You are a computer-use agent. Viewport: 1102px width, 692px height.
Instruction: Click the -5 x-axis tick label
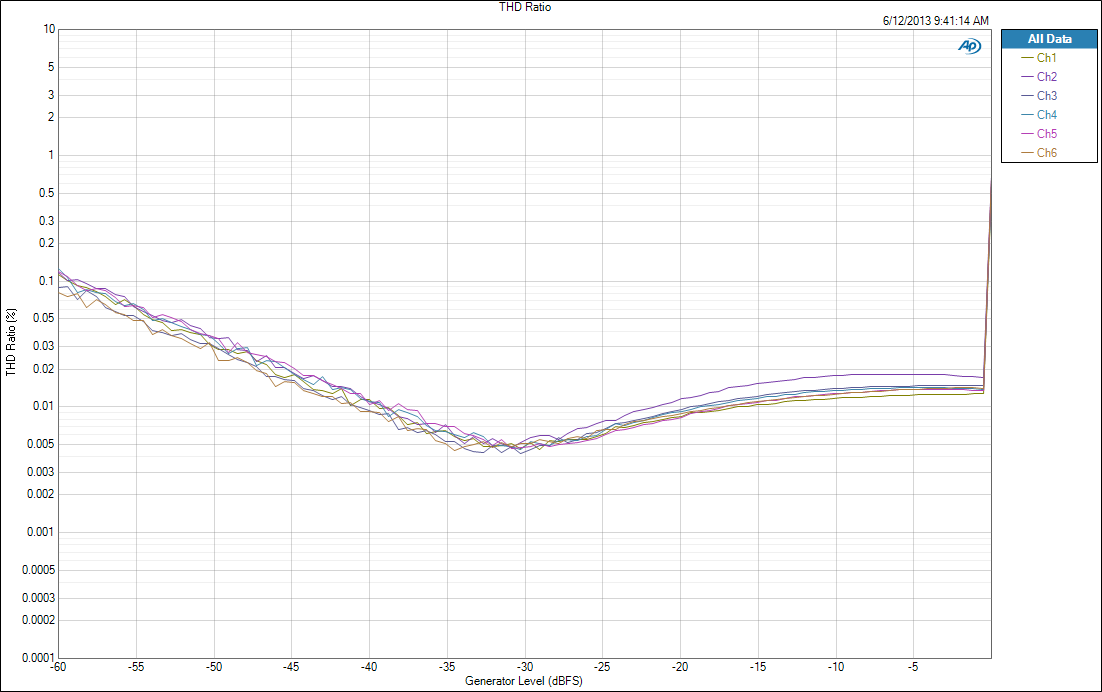coord(913,667)
